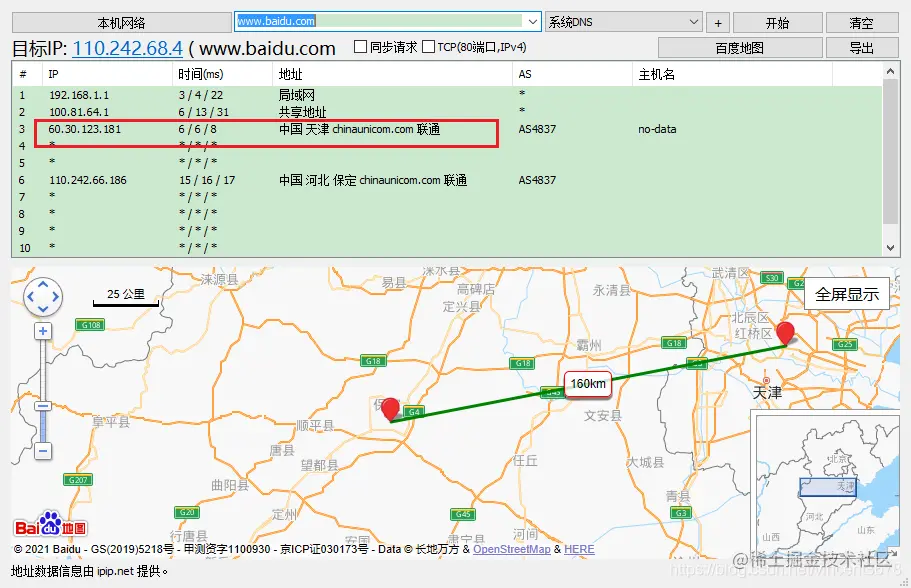Click the 本机网络 button
Screen dimensions: 911x588
(121, 23)
